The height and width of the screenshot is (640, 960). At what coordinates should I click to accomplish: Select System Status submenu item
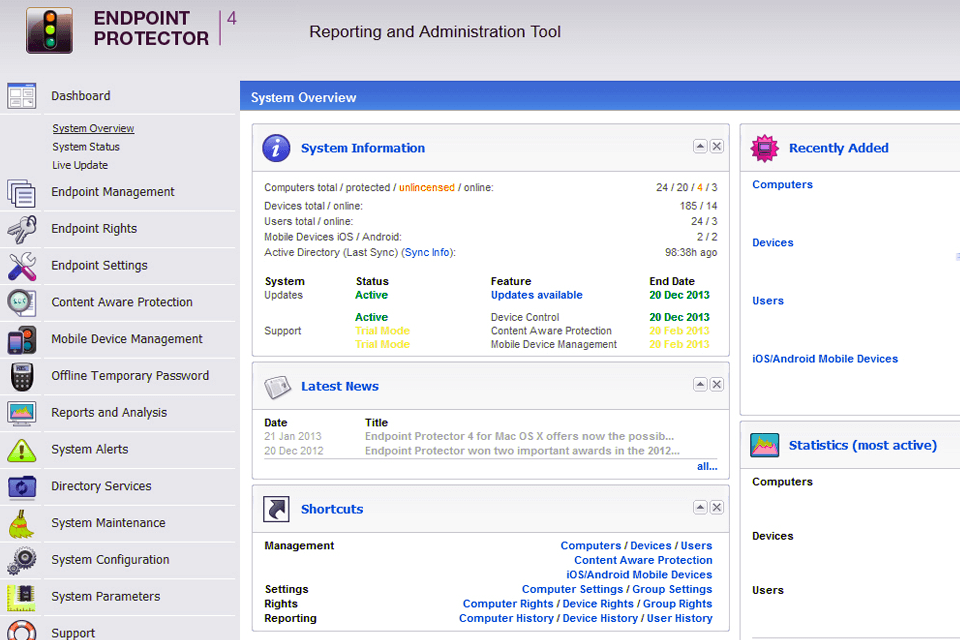86,147
